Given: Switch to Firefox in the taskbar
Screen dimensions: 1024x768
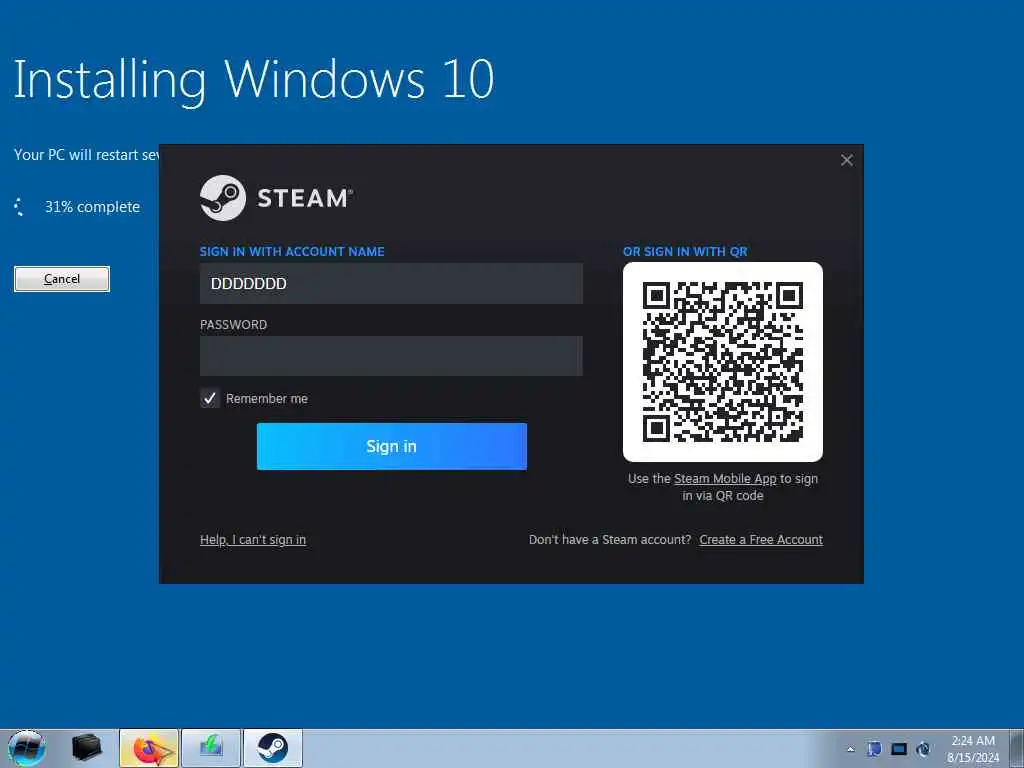Looking at the screenshot, I should tap(149, 748).
